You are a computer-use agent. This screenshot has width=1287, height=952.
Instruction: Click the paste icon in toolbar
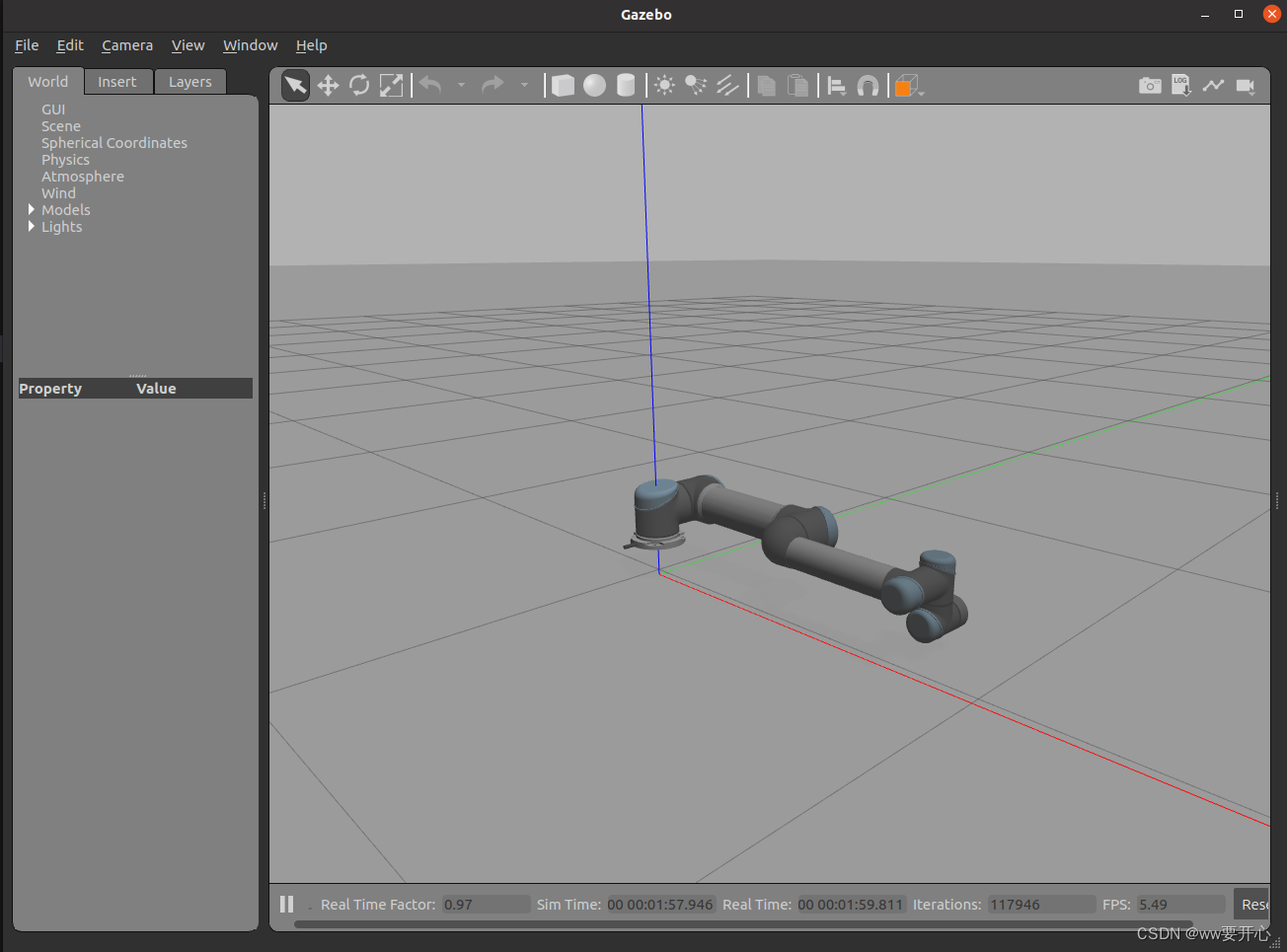pos(797,86)
